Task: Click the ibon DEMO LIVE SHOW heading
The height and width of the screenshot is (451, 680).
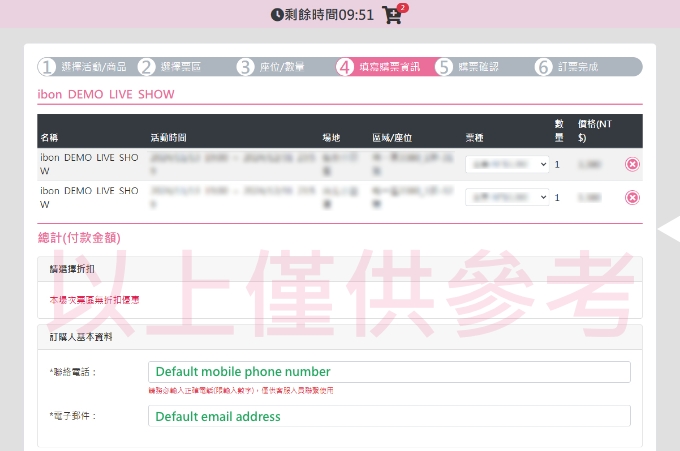Action: coord(106,94)
